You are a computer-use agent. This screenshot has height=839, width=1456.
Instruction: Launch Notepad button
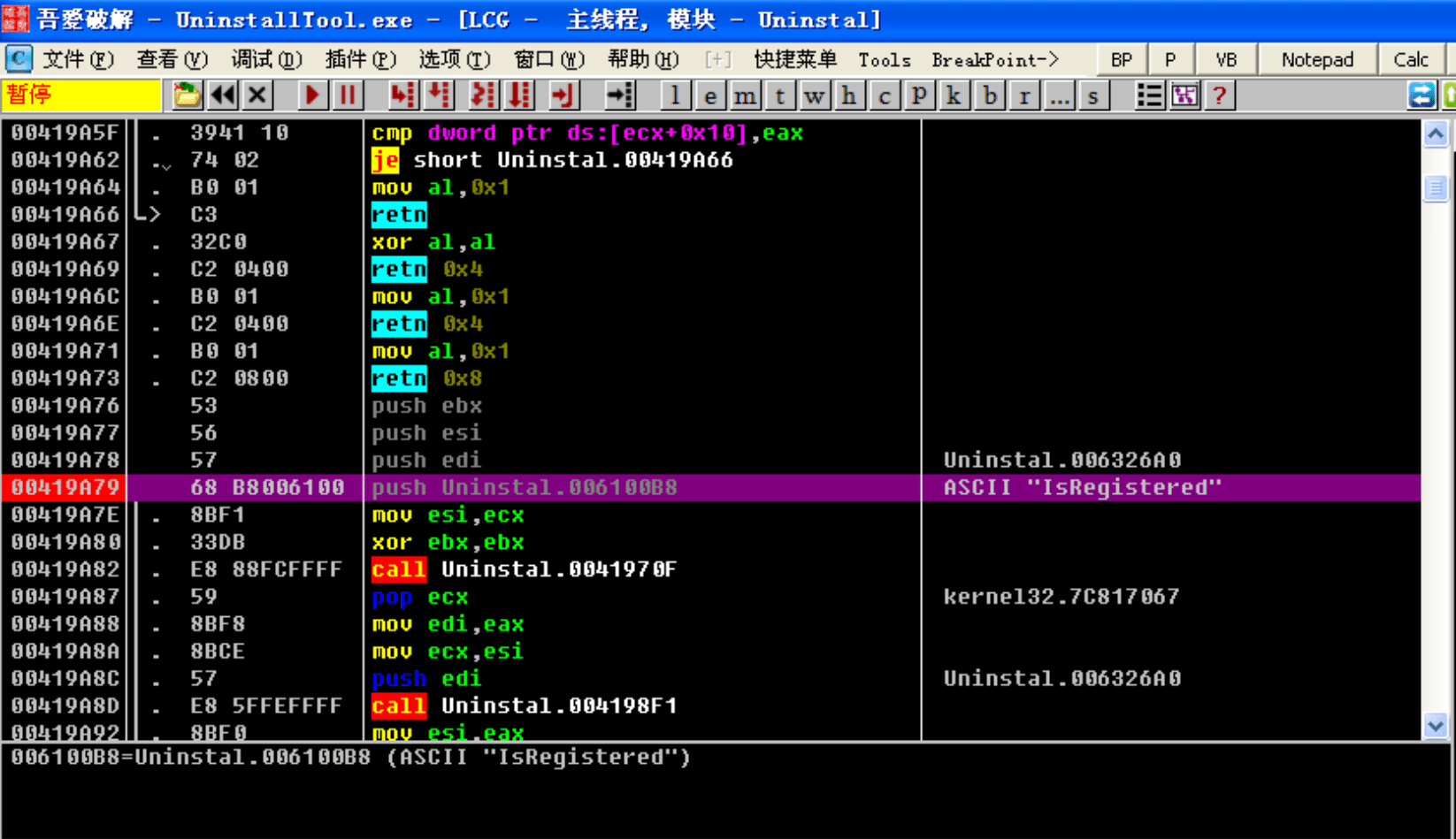coord(1317,59)
